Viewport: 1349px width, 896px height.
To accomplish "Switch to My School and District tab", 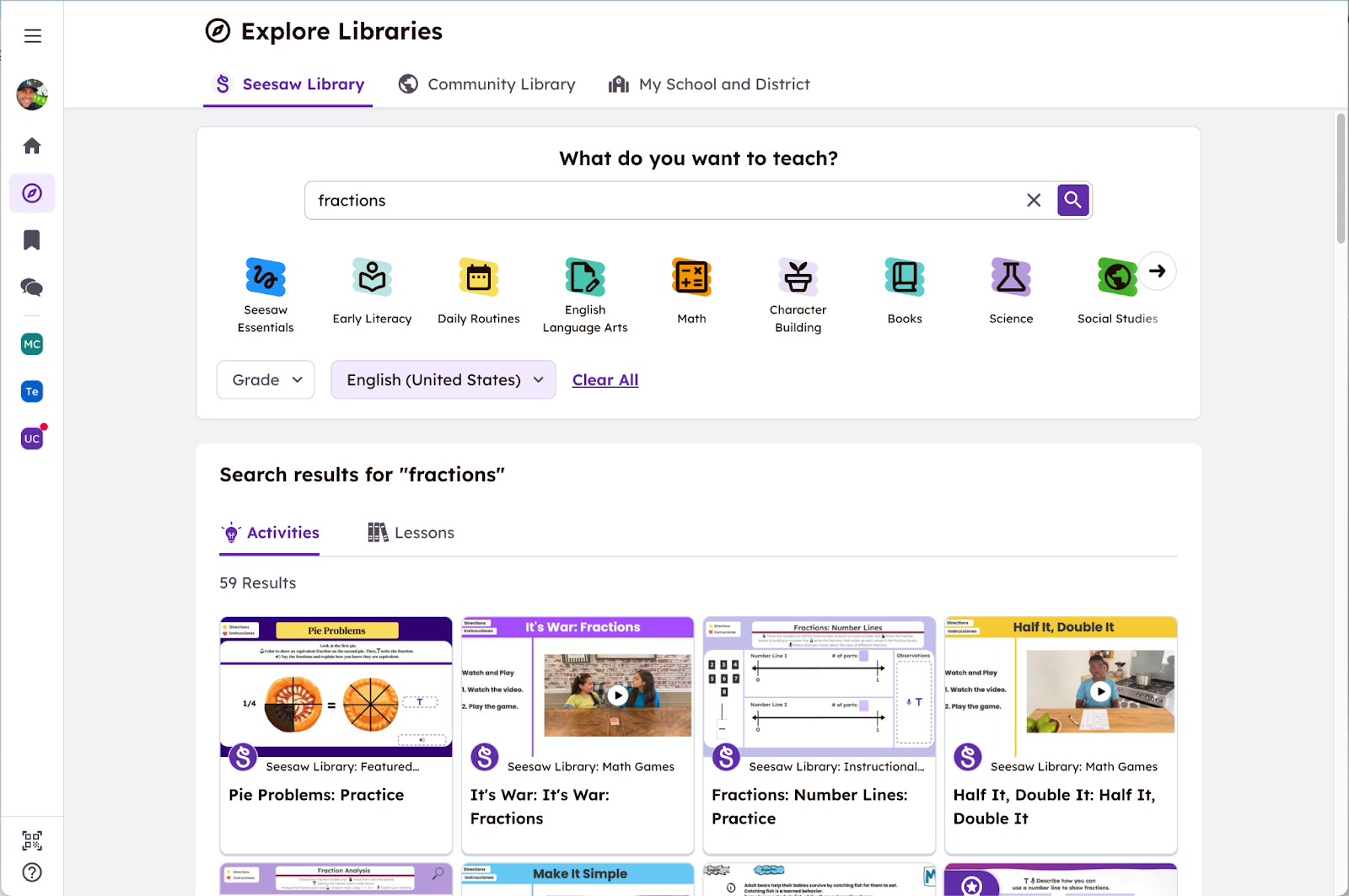I will tap(709, 84).
